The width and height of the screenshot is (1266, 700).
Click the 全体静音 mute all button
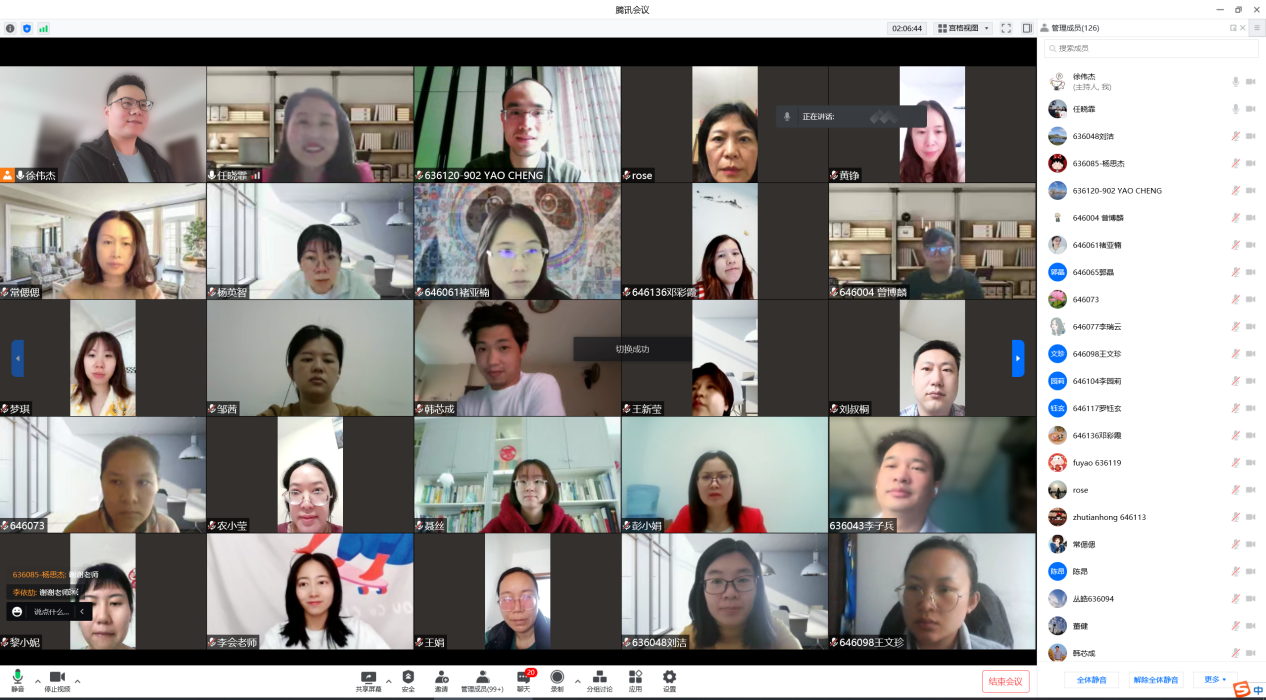point(1090,680)
